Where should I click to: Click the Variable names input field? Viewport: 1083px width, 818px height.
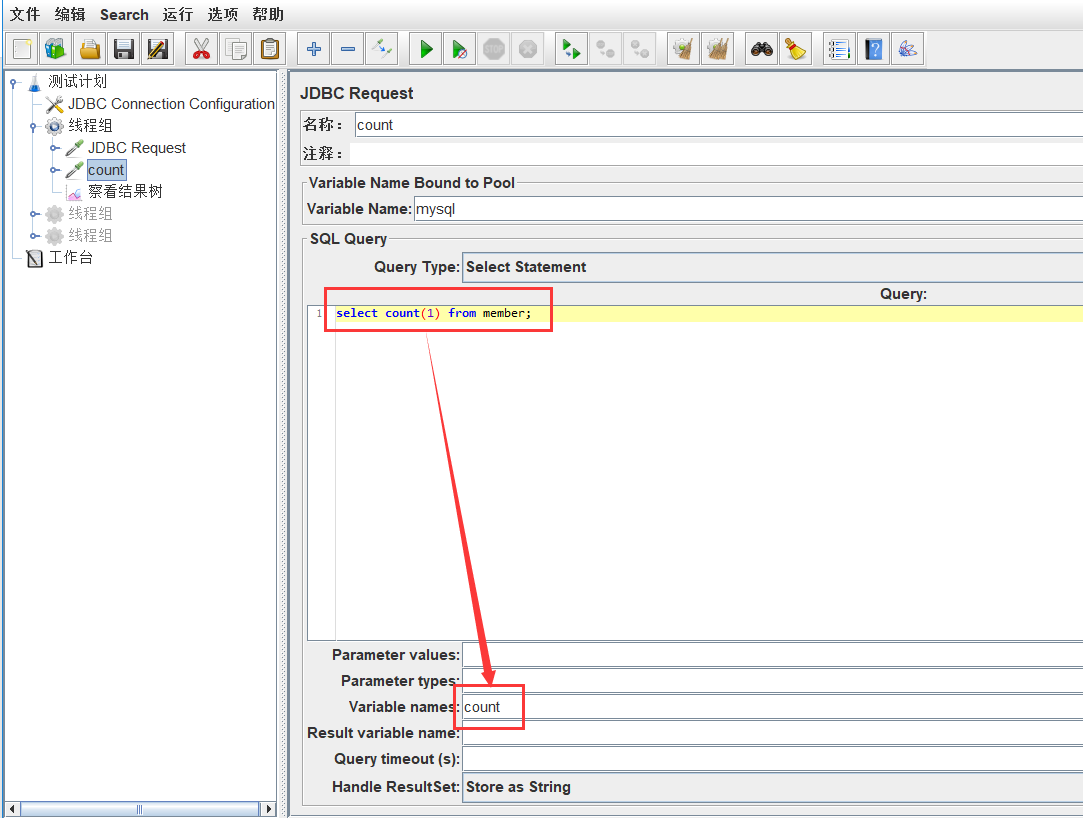coord(772,707)
